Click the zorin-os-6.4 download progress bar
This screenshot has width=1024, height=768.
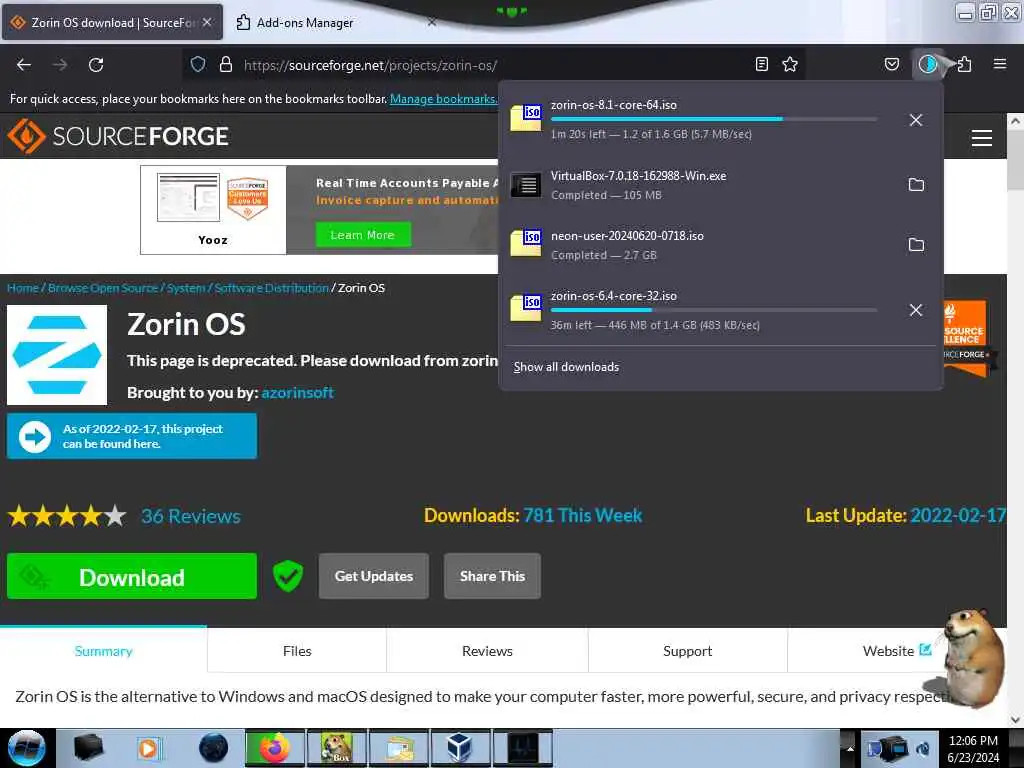tap(714, 310)
